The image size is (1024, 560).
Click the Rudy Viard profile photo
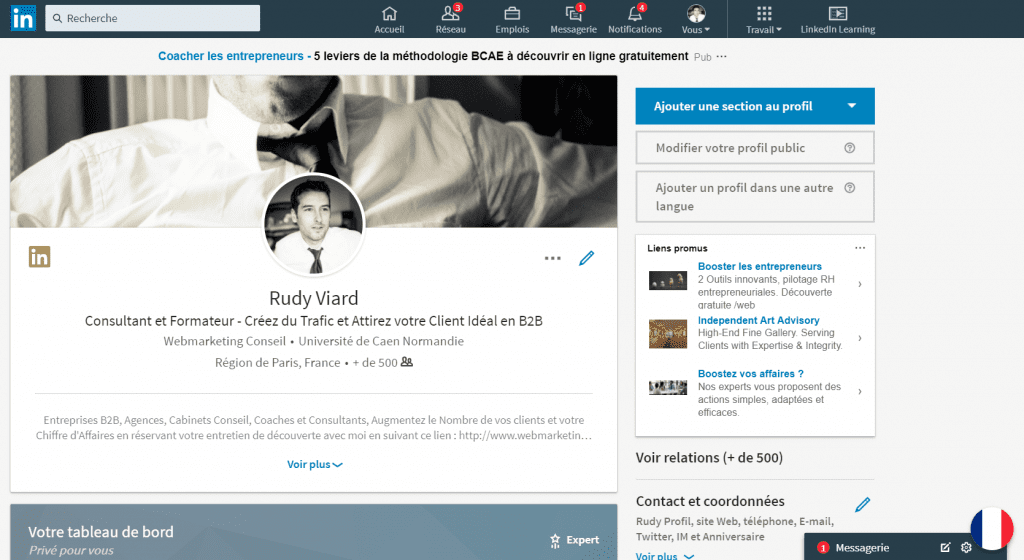(313, 226)
